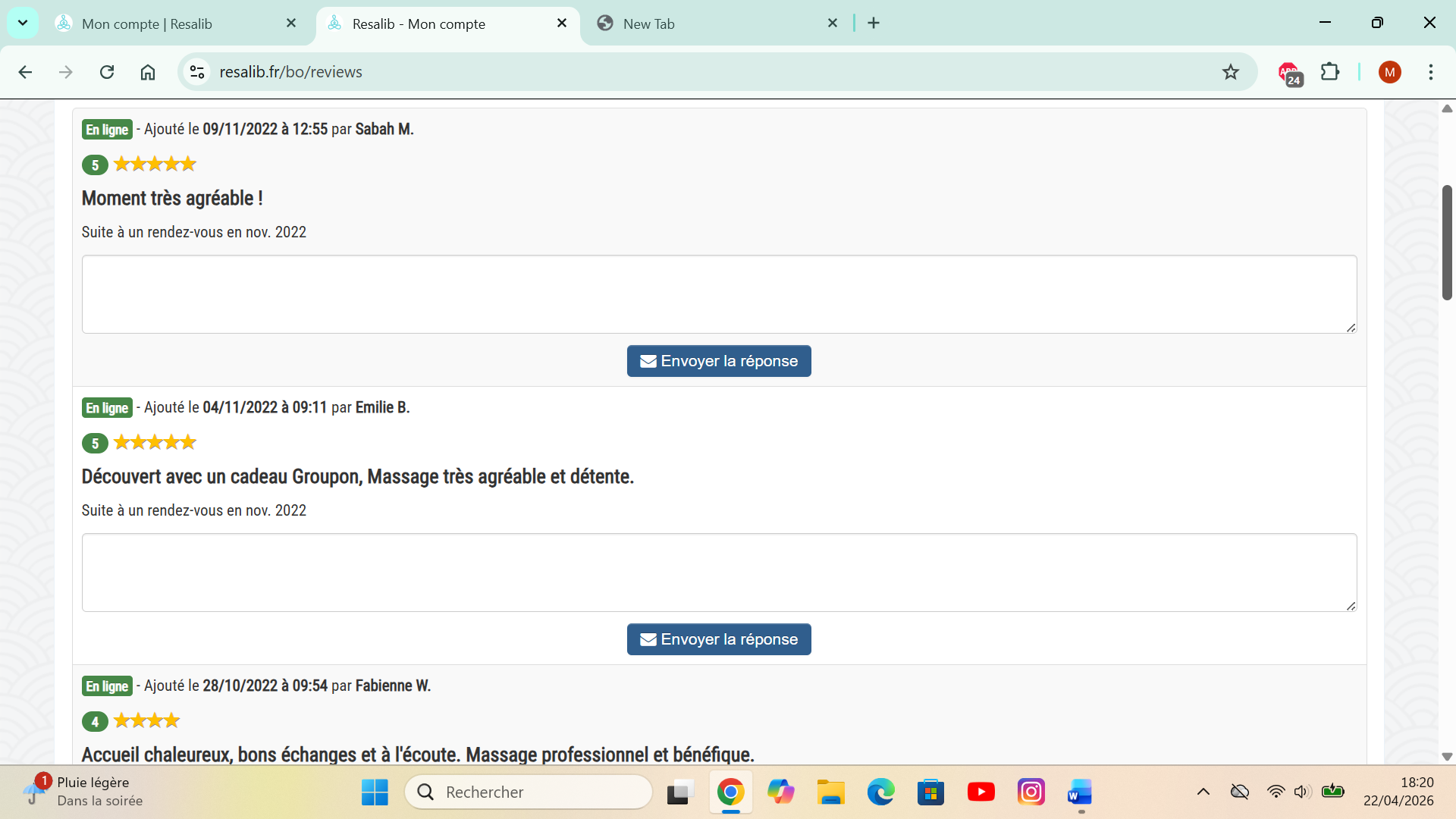Screen dimensions: 1456x819
Task: Click the reply box under Sabah M.'s review
Action: pos(719,294)
